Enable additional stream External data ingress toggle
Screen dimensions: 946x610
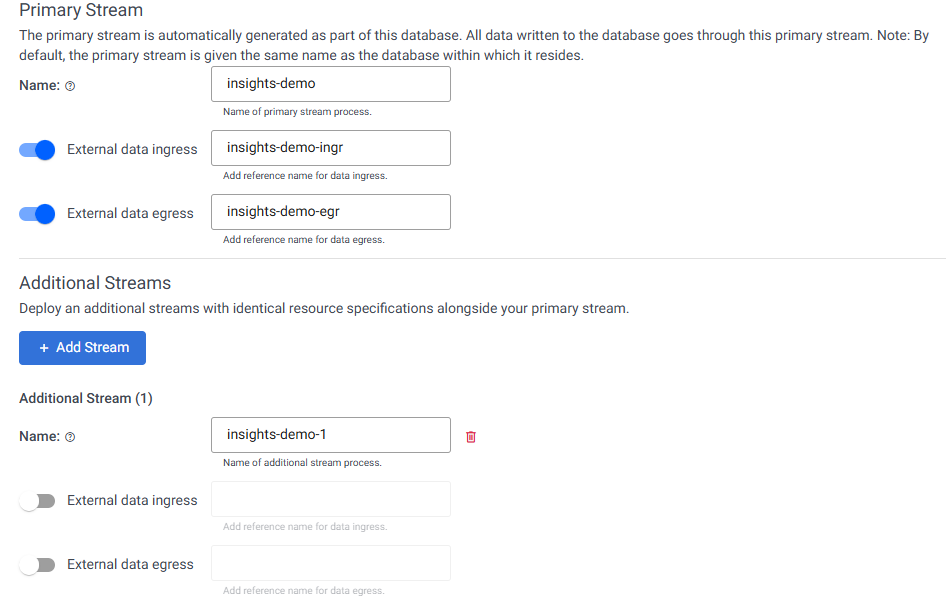click(37, 501)
